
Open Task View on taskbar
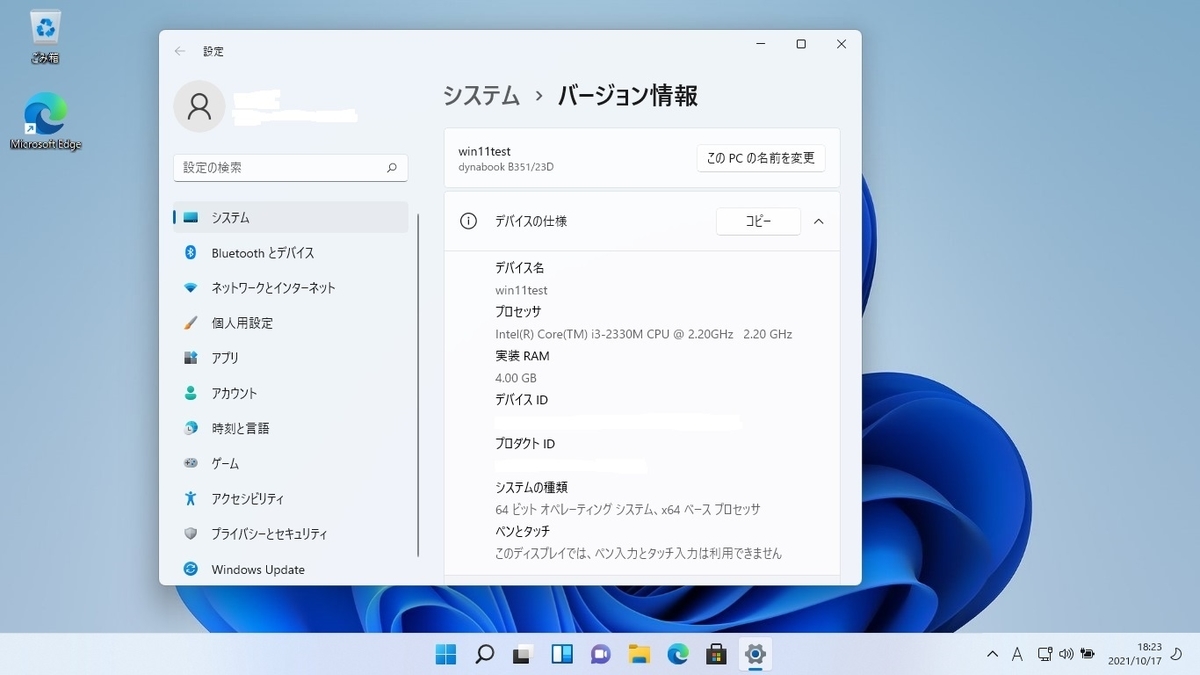(523, 654)
